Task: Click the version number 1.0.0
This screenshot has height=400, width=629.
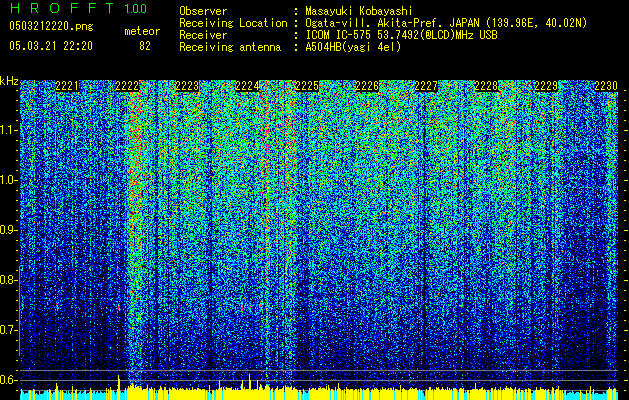Action: click(135, 9)
